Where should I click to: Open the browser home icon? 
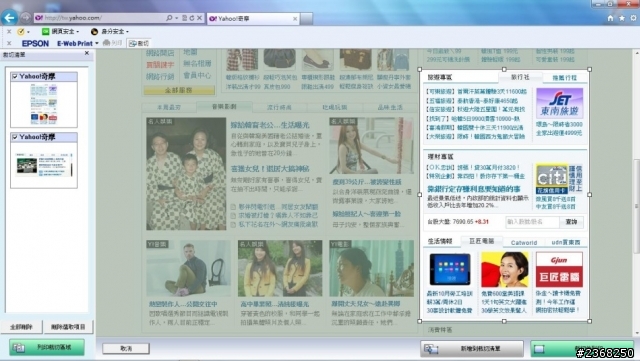point(610,18)
